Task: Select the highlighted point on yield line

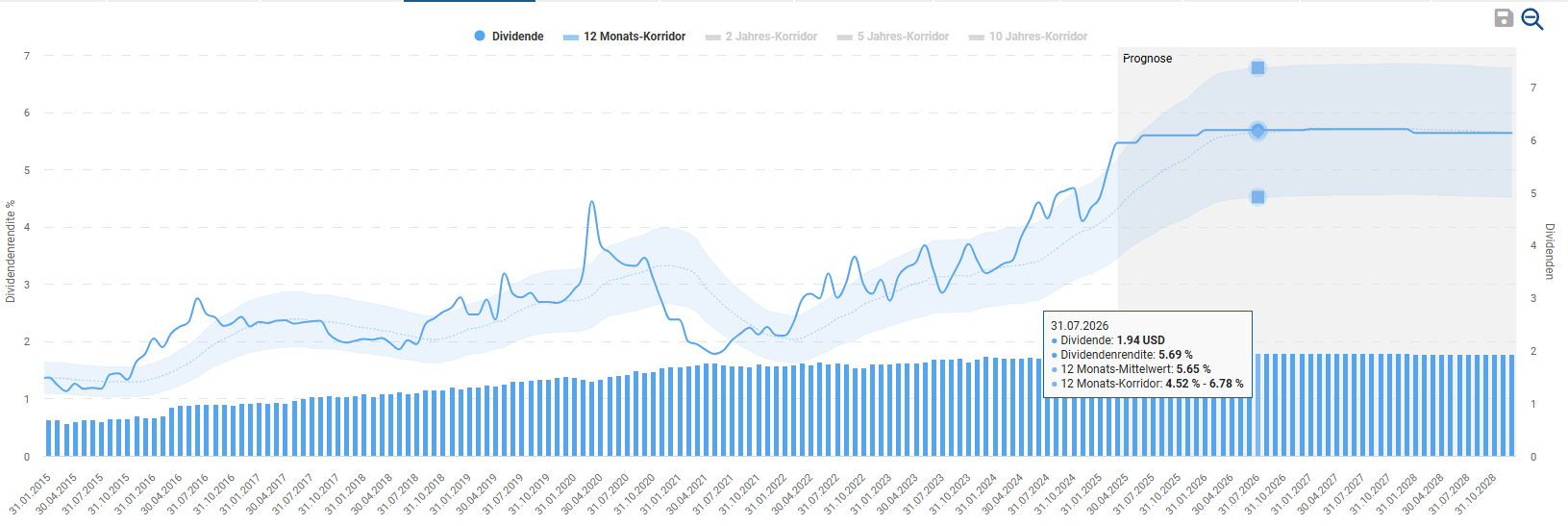Action: (x=1257, y=131)
